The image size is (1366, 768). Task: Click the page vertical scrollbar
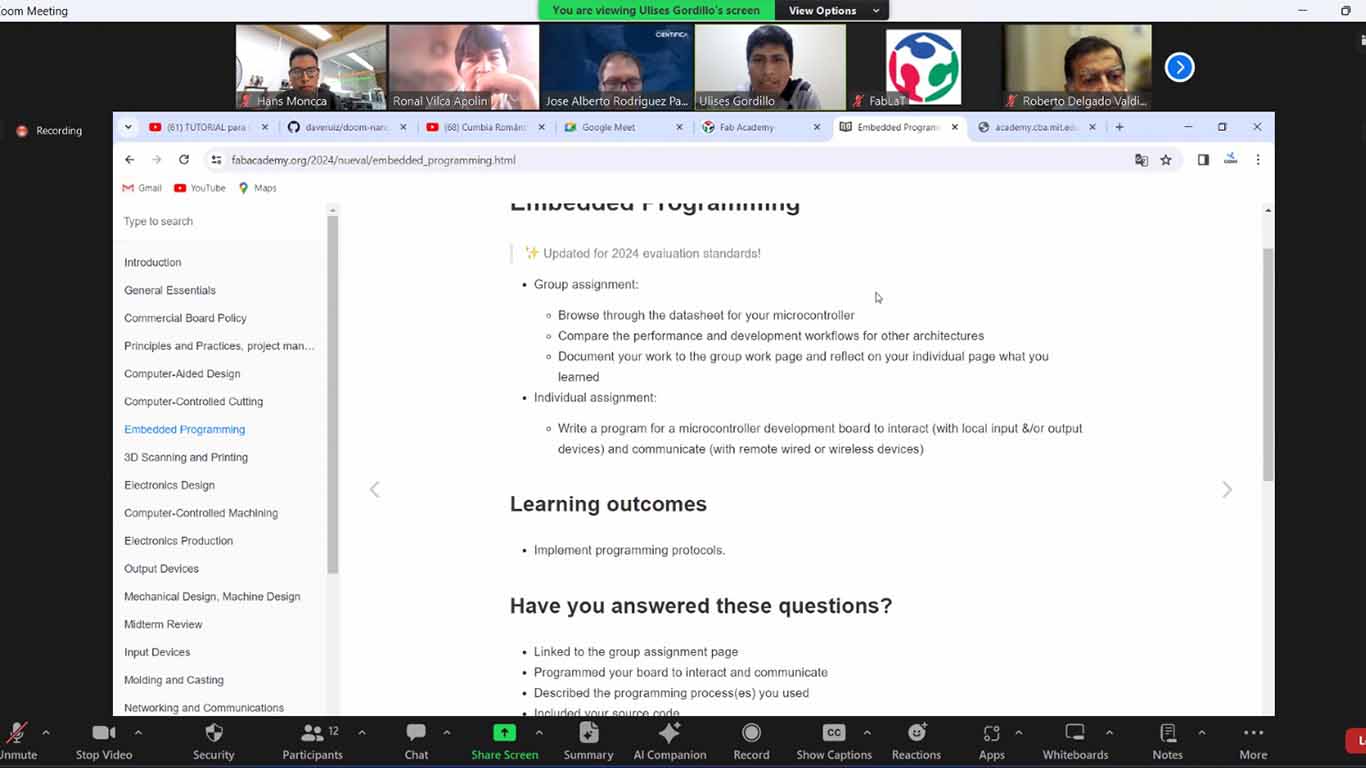click(1268, 365)
